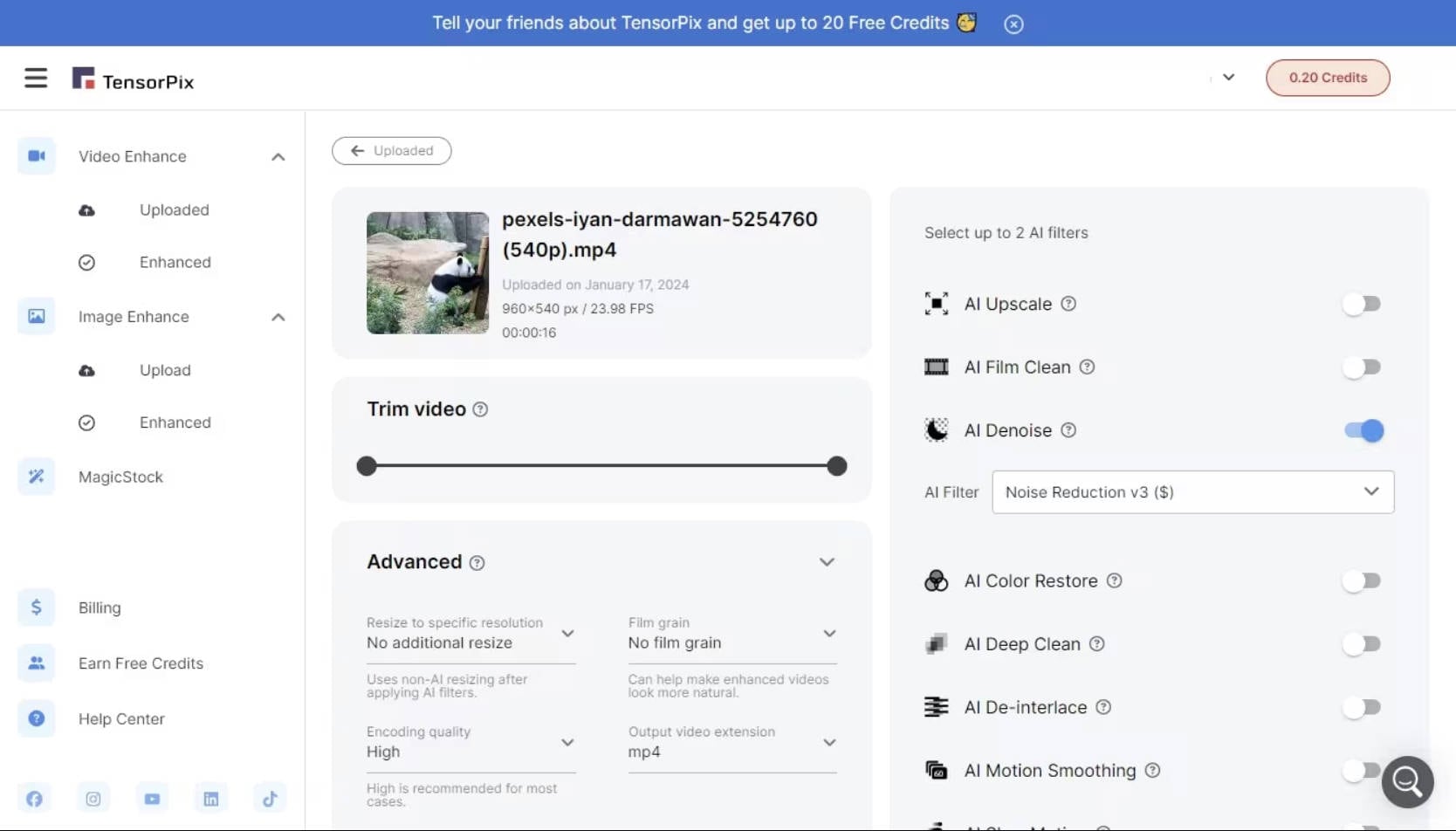Enable the AI Color Restore toggle
The height and width of the screenshot is (831, 1456).
1362,580
